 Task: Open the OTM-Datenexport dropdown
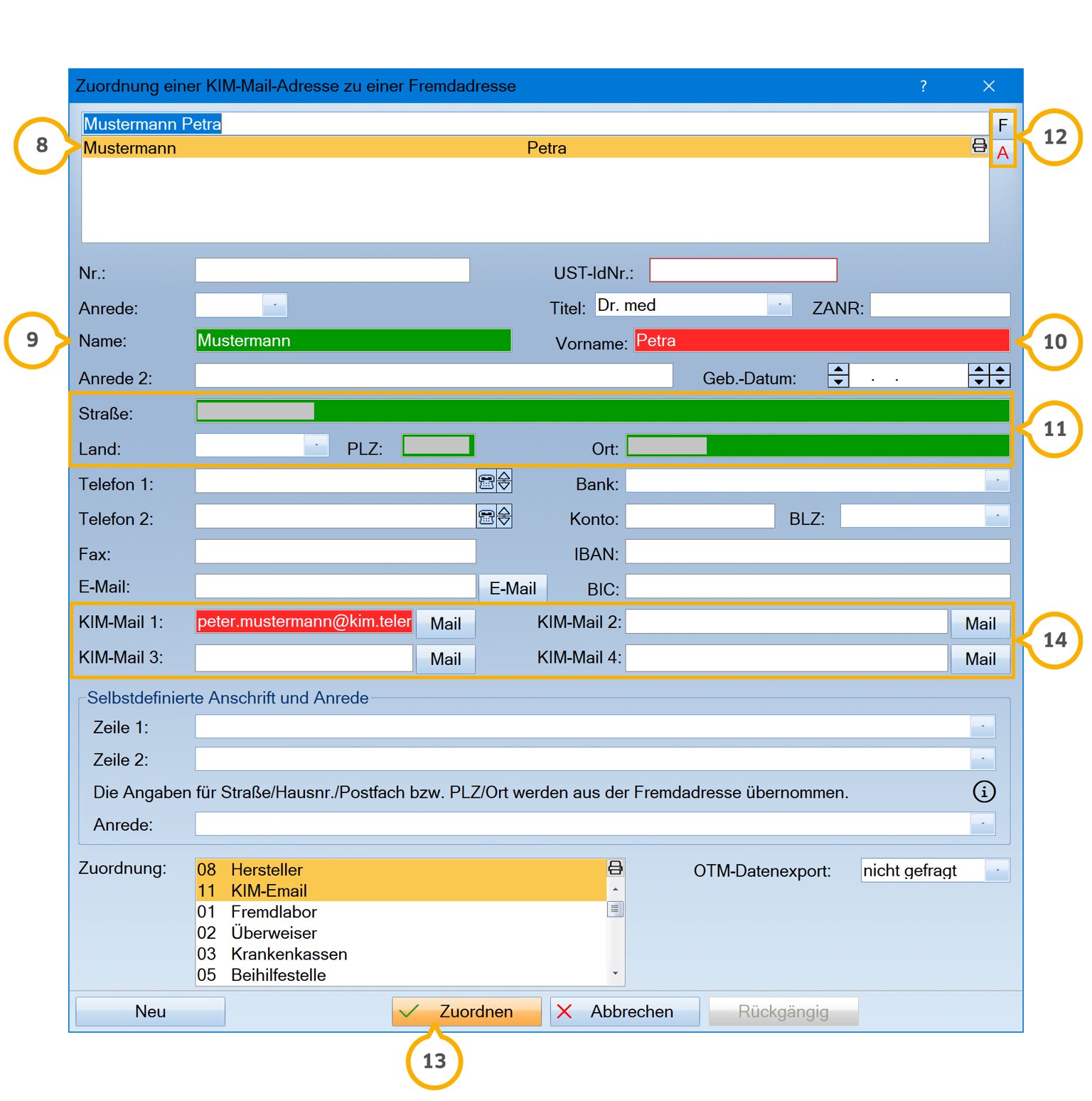997,871
